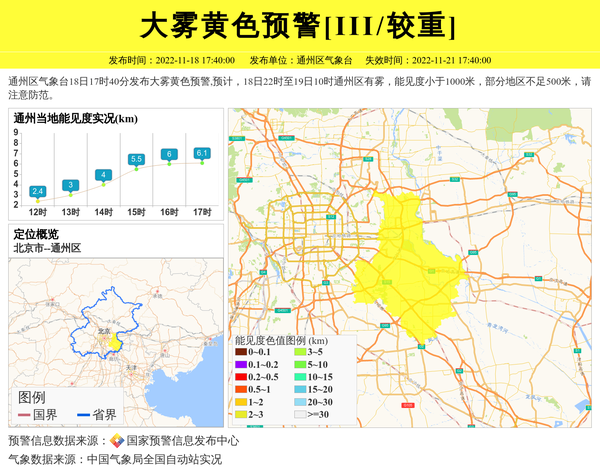Click the 4 visibility label at 14时
Screen dimensions: 600x471
pos(103,175)
